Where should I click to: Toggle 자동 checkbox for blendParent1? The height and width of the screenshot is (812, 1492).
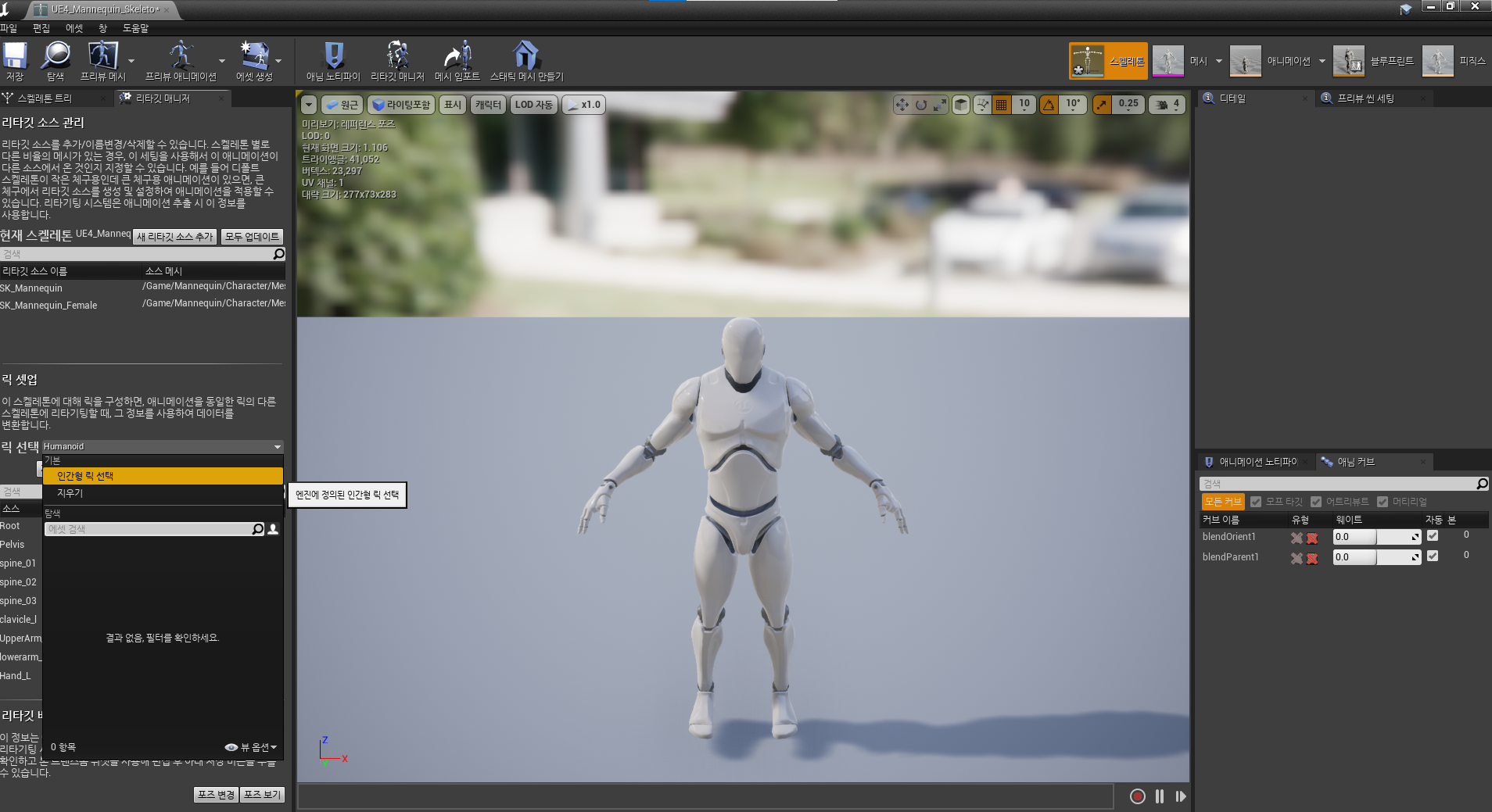pos(1433,556)
